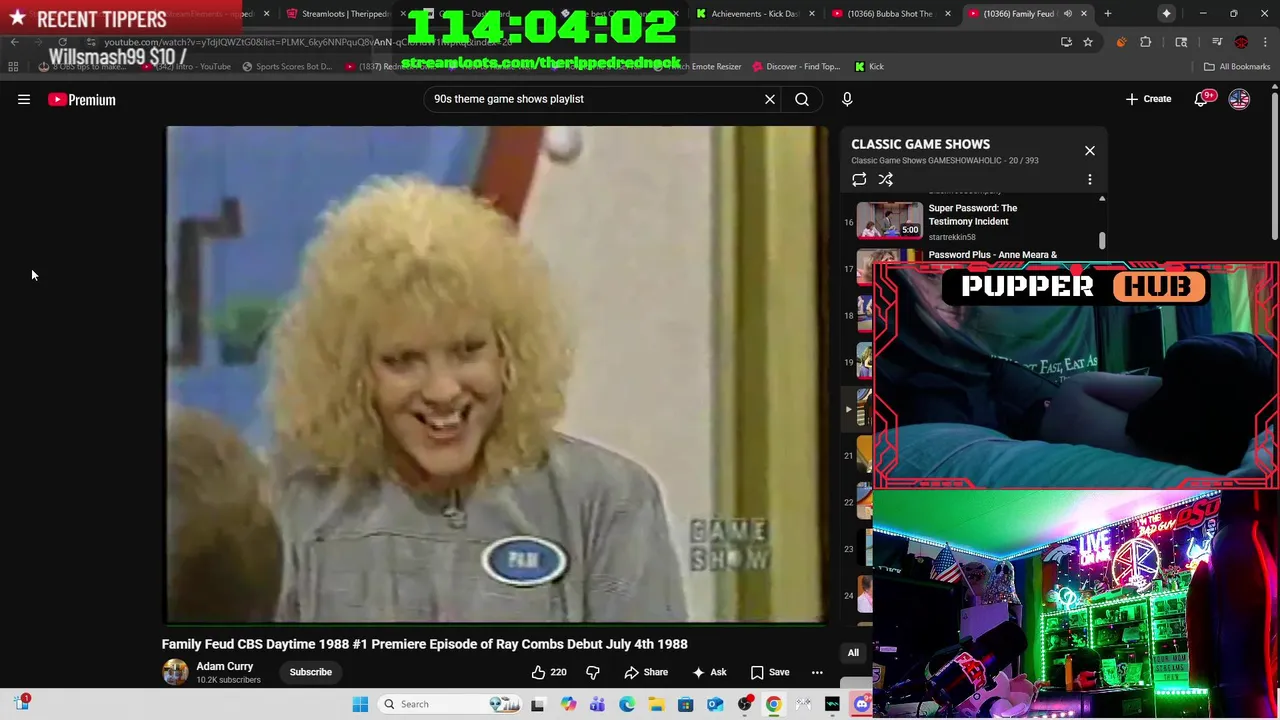Screen dimensions: 1280x720
Task: Open OBS Studio from taskbar
Action: pyautogui.click(x=745, y=704)
